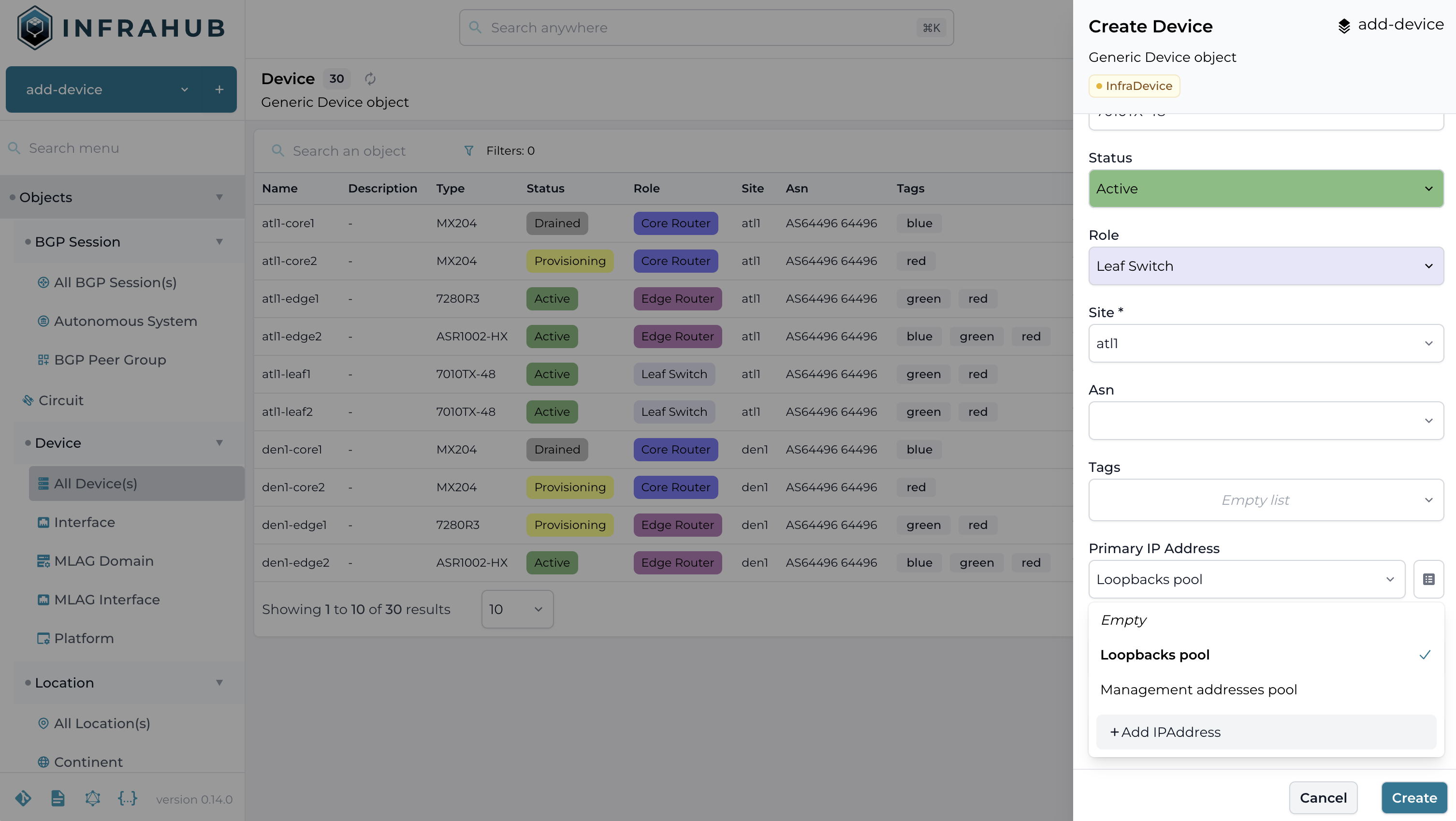1456x821 pixels.
Task: Click the Infrahub logo icon
Action: 35,28
